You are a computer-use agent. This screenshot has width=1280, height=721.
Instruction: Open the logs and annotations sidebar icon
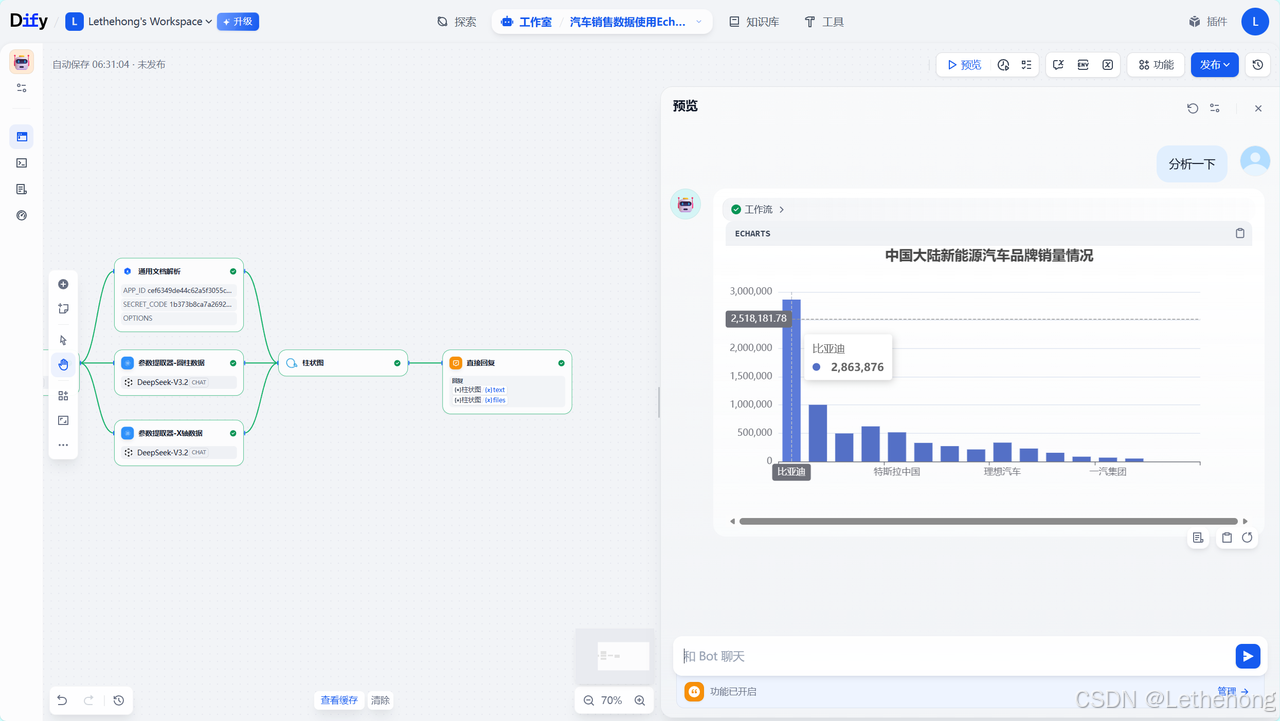click(x=22, y=189)
